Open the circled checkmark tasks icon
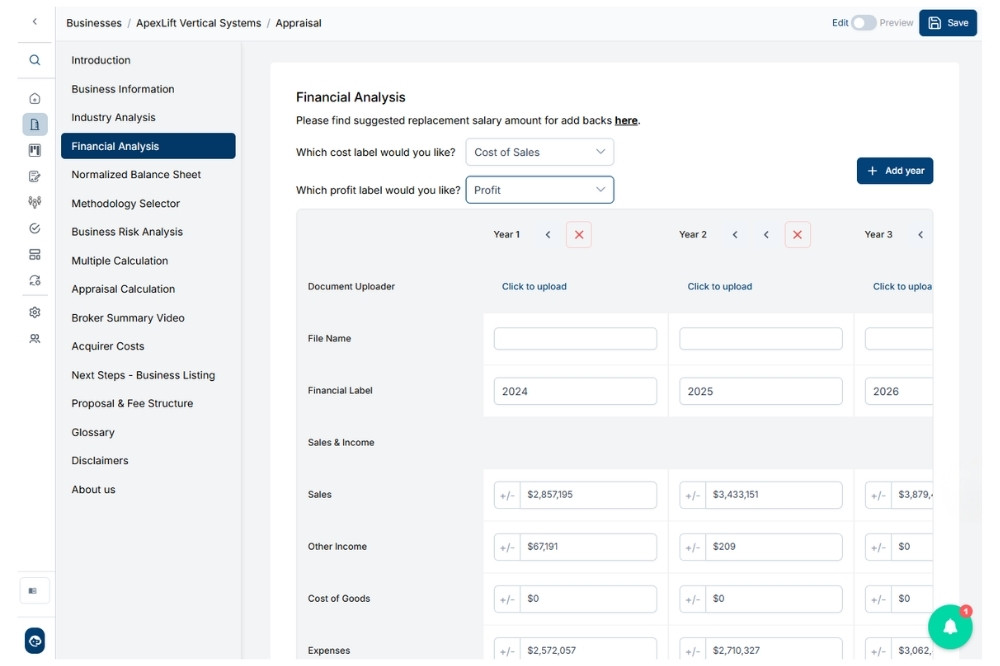1000x666 pixels. (34, 228)
